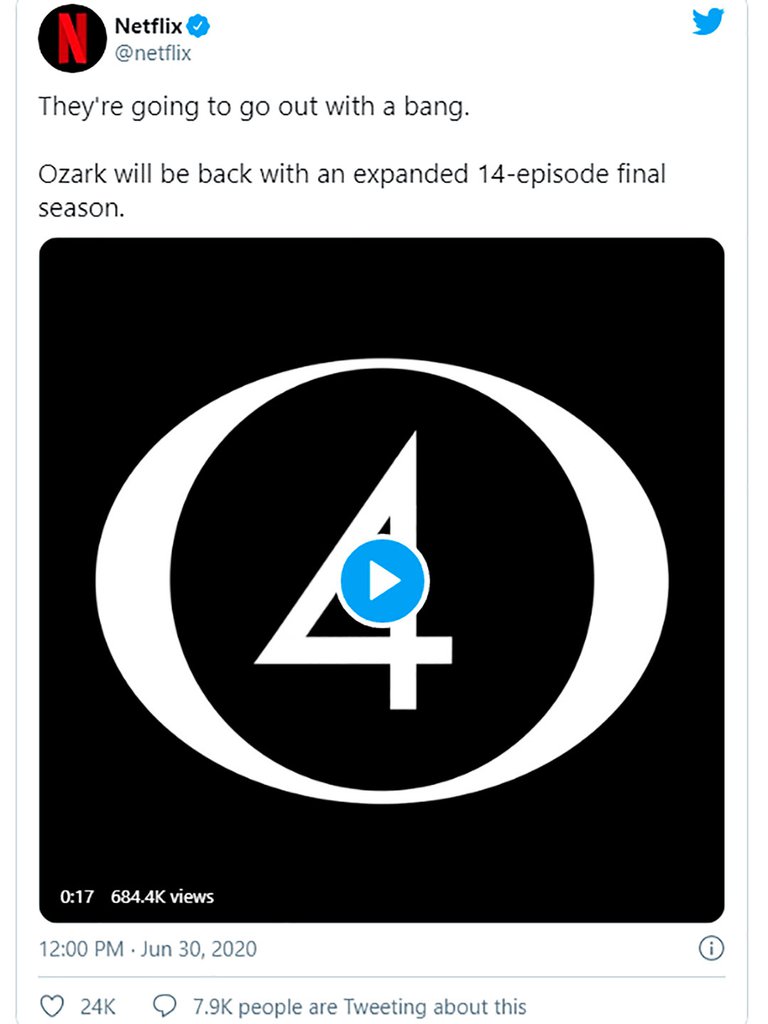The image size is (768, 1024).
Task: Click the "Ozark will be back" tweet sentence
Action: (x=351, y=173)
